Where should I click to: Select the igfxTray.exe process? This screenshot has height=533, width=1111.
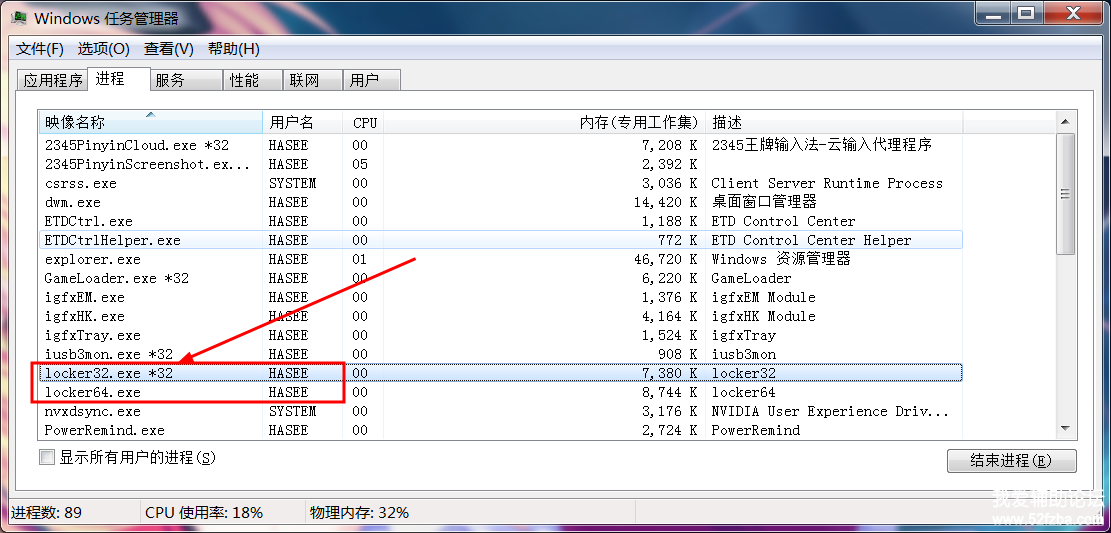[x=501, y=335]
